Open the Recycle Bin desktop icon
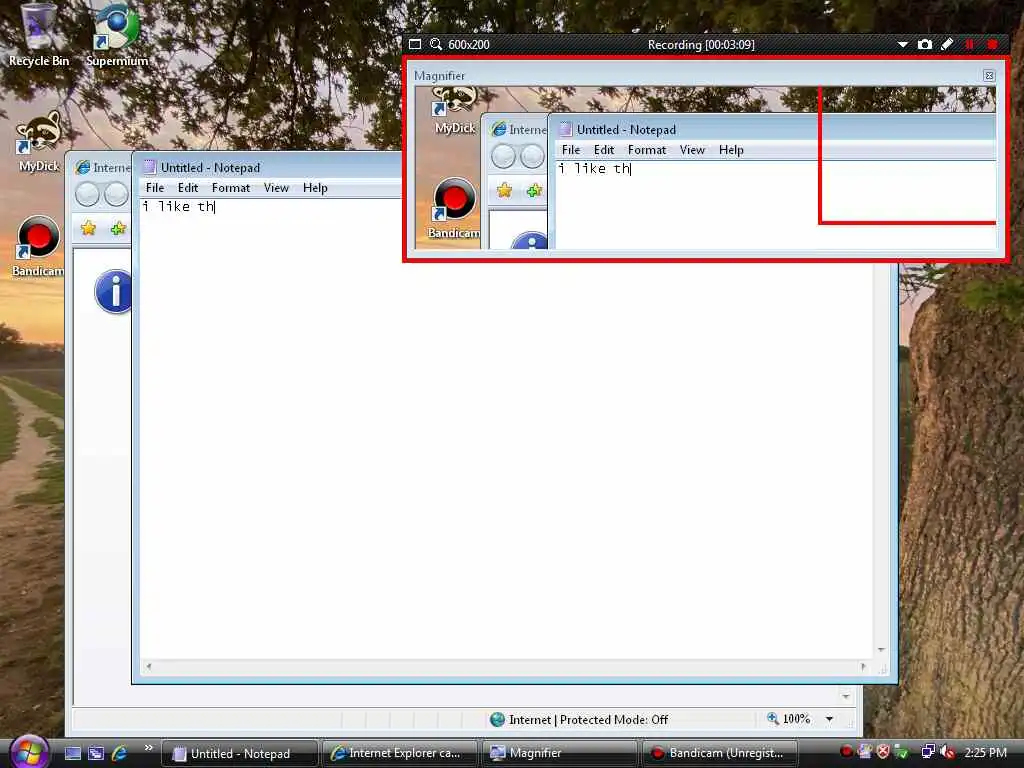This screenshot has height=768, width=1024. coord(39,34)
